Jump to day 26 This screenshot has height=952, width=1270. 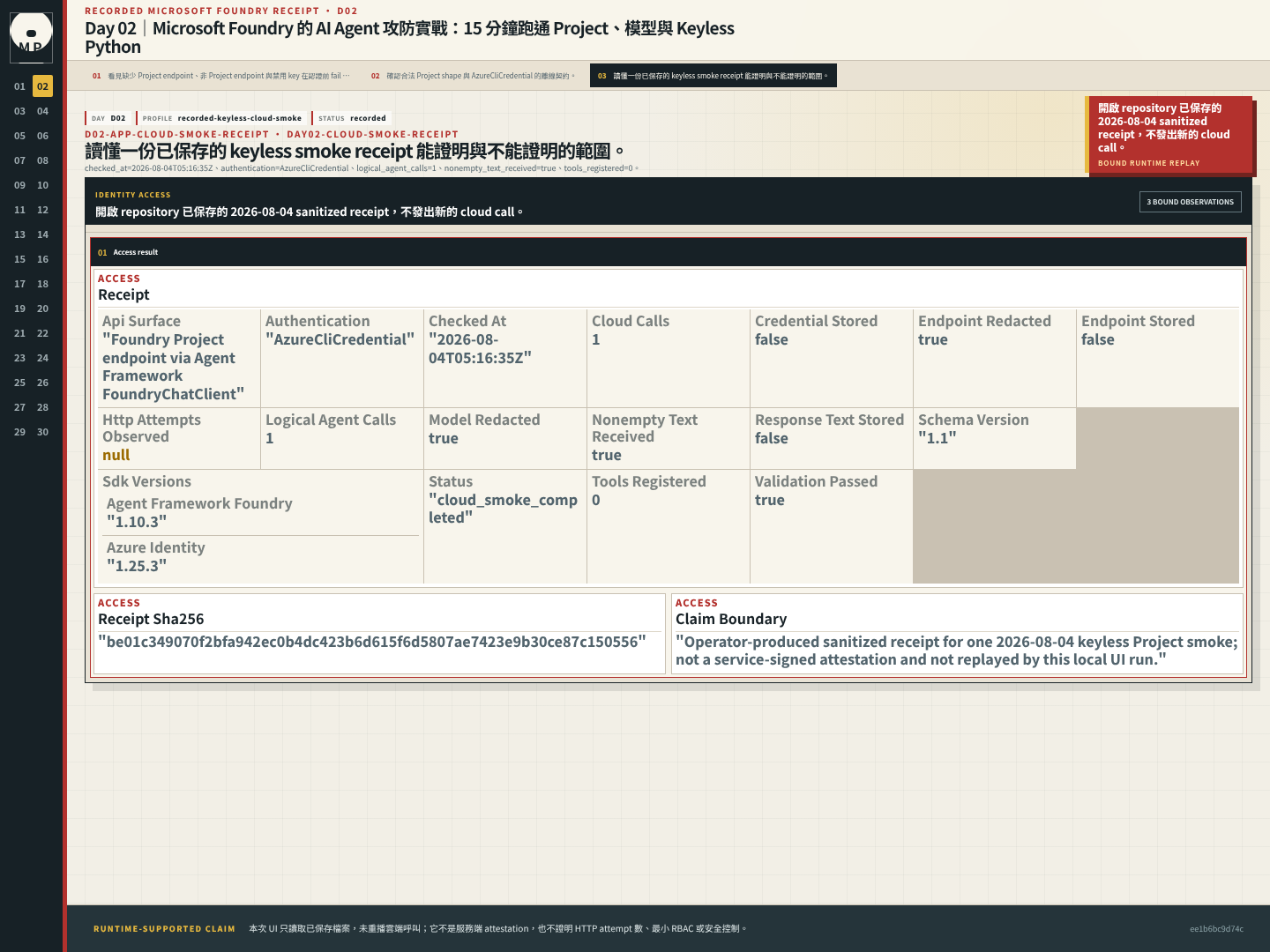(x=42, y=383)
